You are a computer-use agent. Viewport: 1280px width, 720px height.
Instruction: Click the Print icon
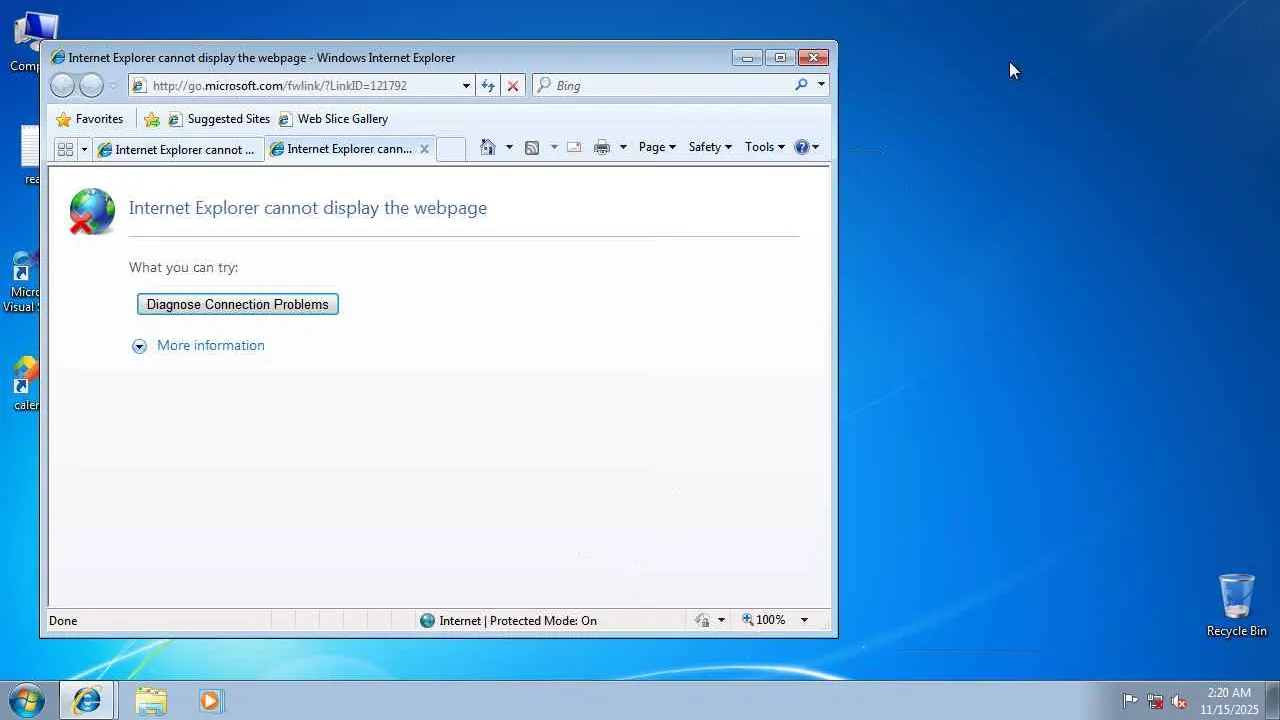tap(602, 147)
